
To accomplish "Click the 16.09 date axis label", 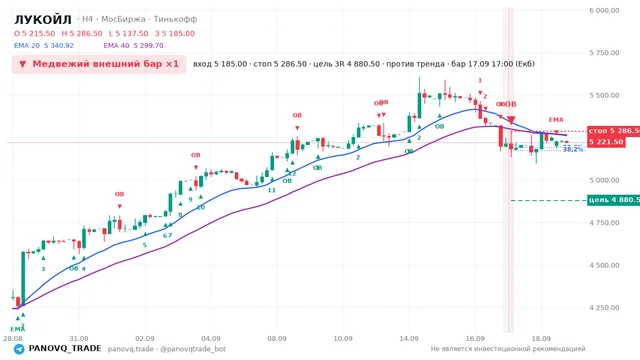I will [x=475, y=339].
